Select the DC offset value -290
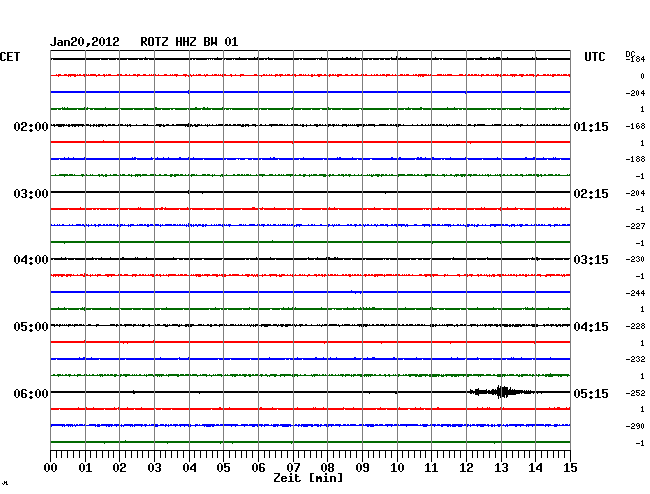 pos(635,426)
